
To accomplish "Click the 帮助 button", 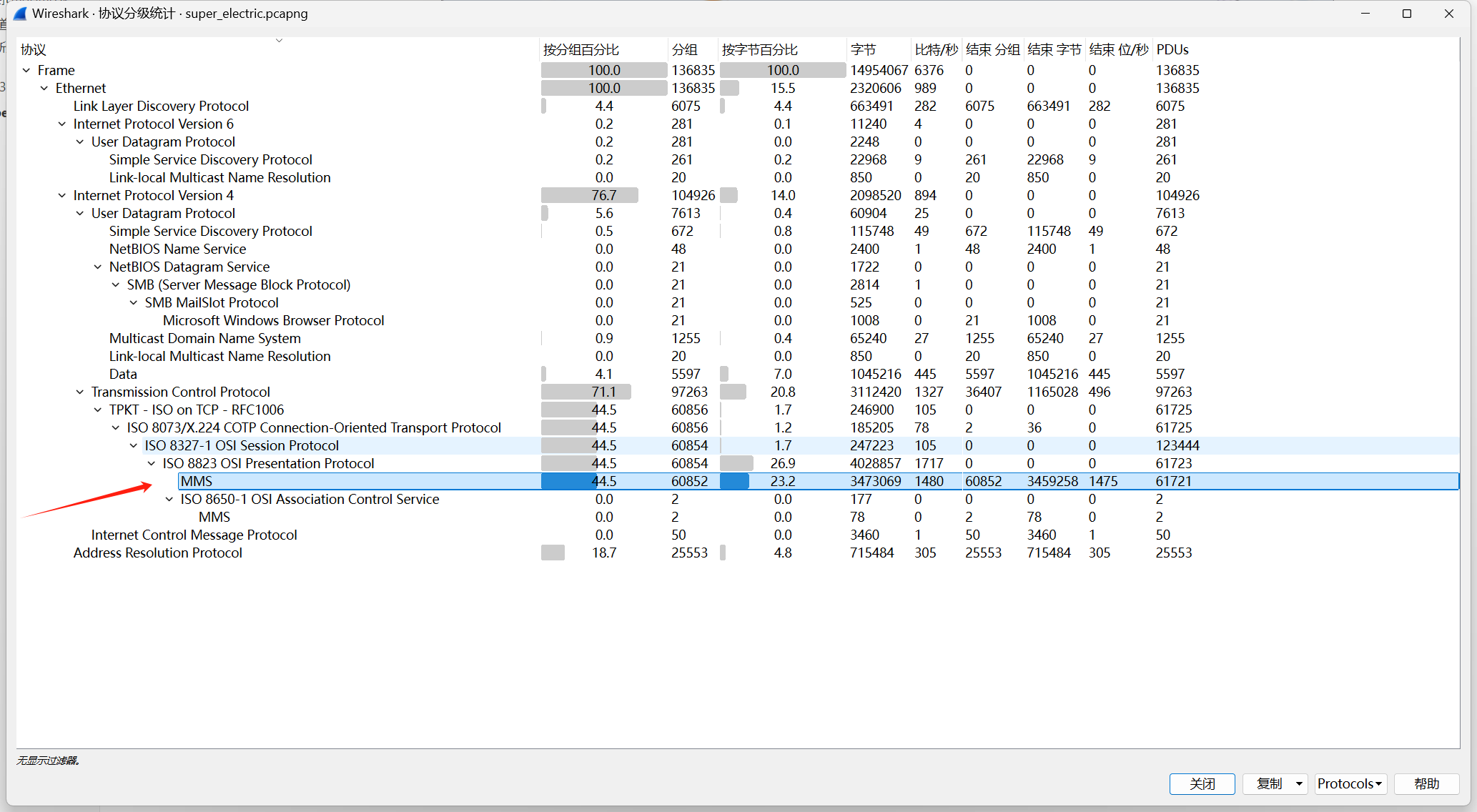I will tap(1426, 783).
